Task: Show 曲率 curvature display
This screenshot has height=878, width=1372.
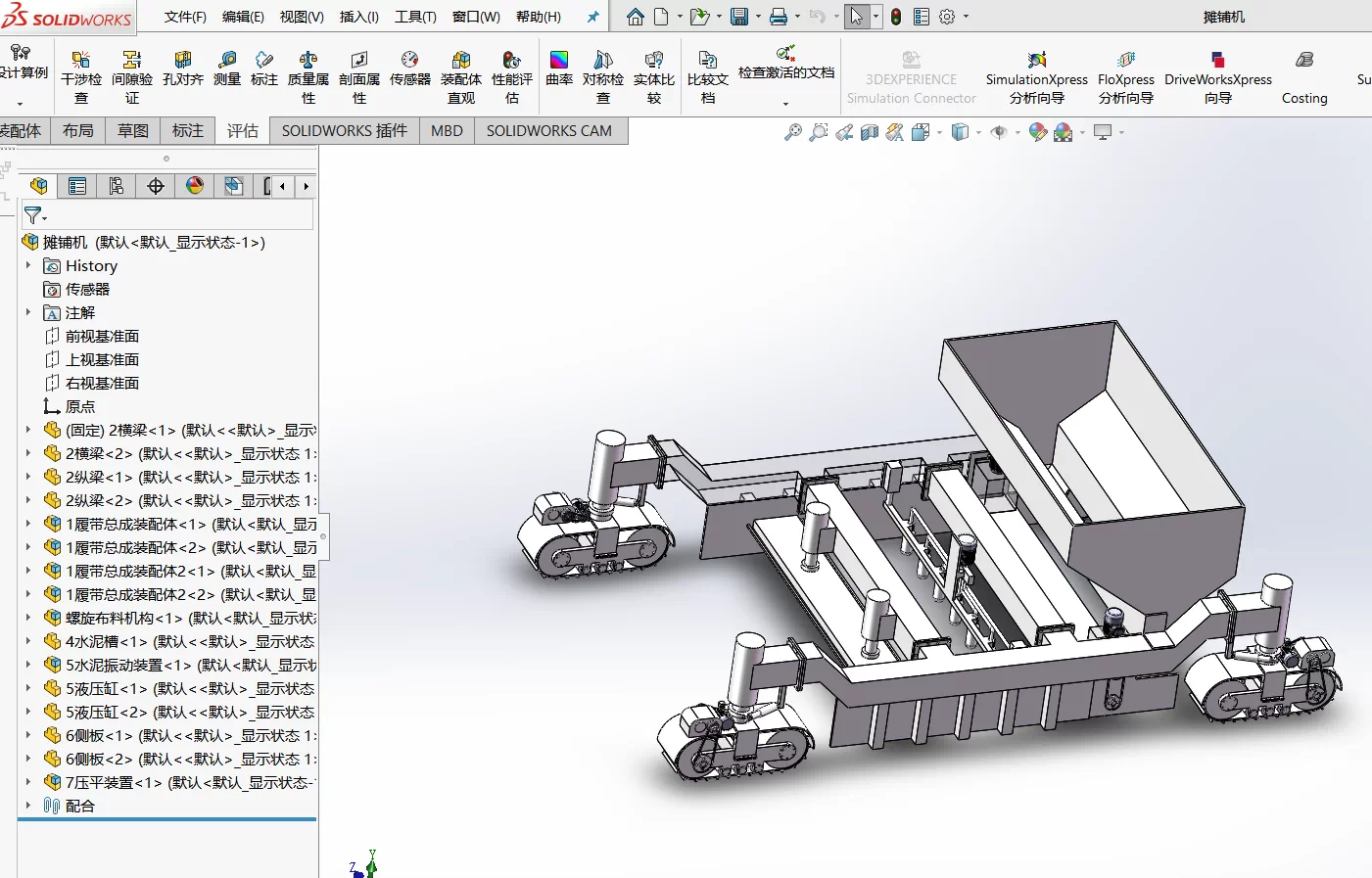Action: [x=559, y=69]
